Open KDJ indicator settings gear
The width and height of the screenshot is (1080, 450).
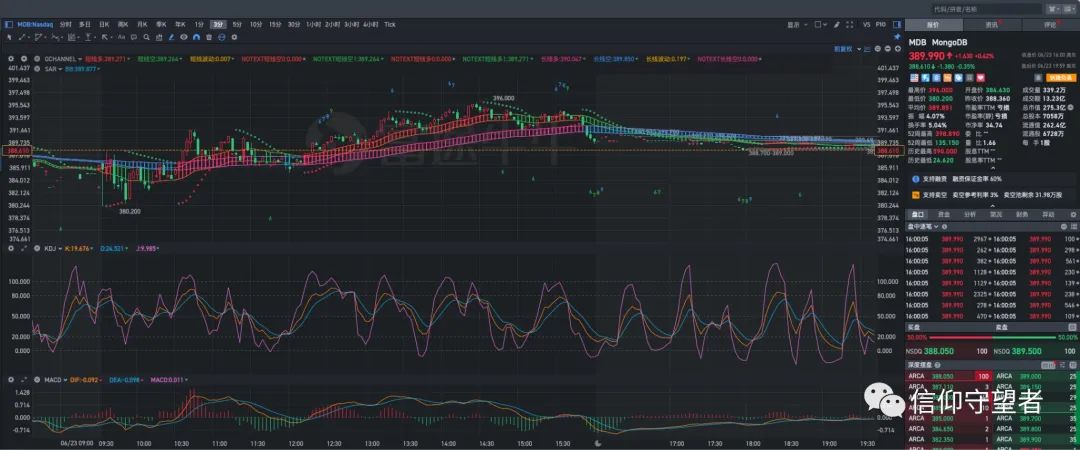(10, 248)
